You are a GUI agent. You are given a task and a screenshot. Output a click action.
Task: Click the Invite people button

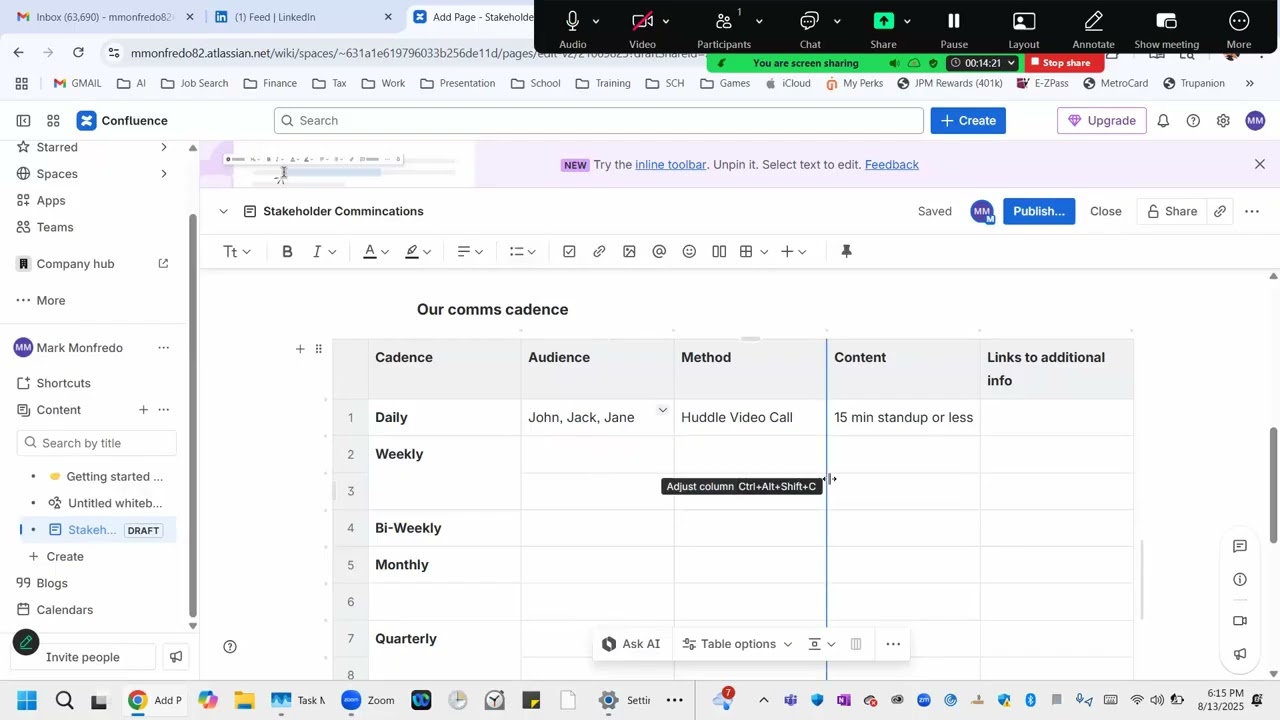click(82, 657)
